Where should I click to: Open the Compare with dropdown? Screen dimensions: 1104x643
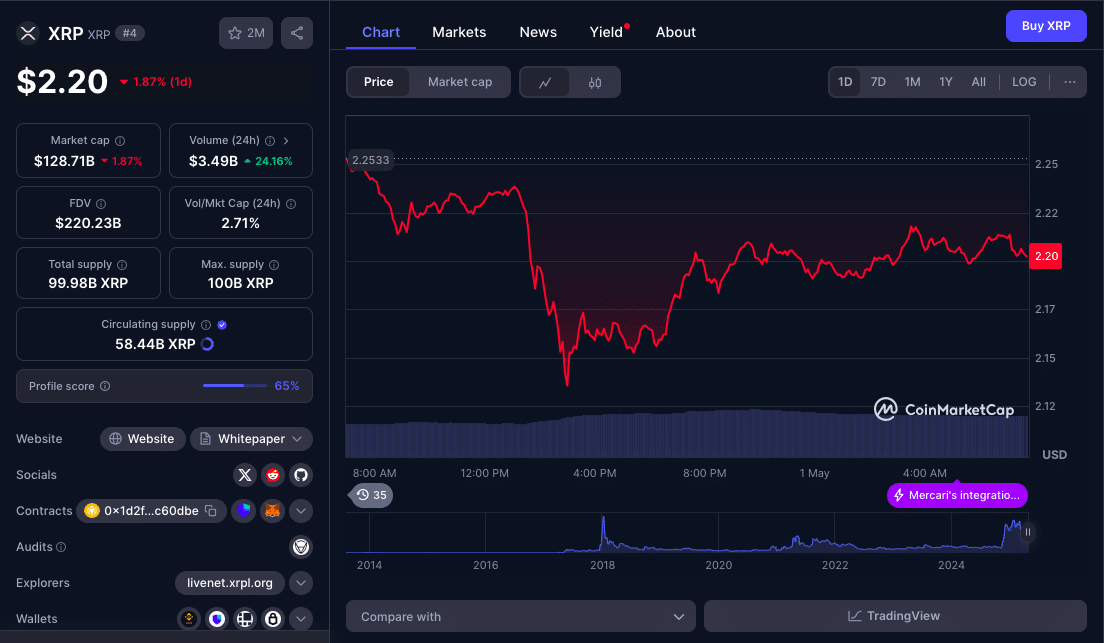pyautogui.click(x=520, y=616)
